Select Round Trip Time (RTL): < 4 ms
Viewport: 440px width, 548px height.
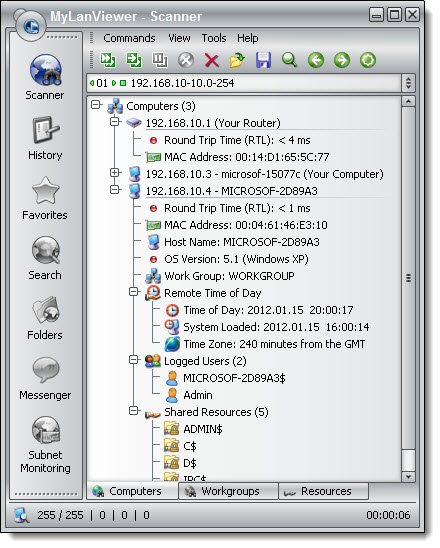pos(237,140)
